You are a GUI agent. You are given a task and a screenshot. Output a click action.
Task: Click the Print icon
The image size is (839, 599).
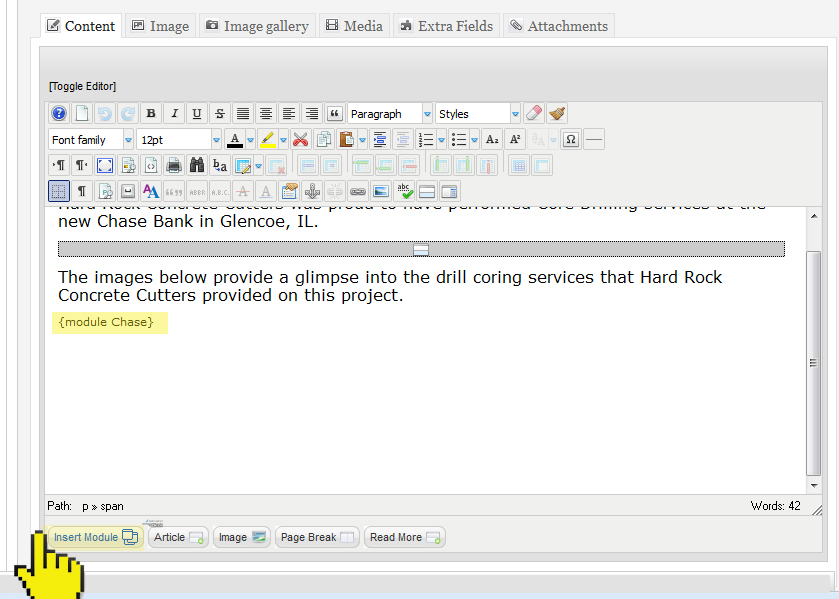point(174,165)
